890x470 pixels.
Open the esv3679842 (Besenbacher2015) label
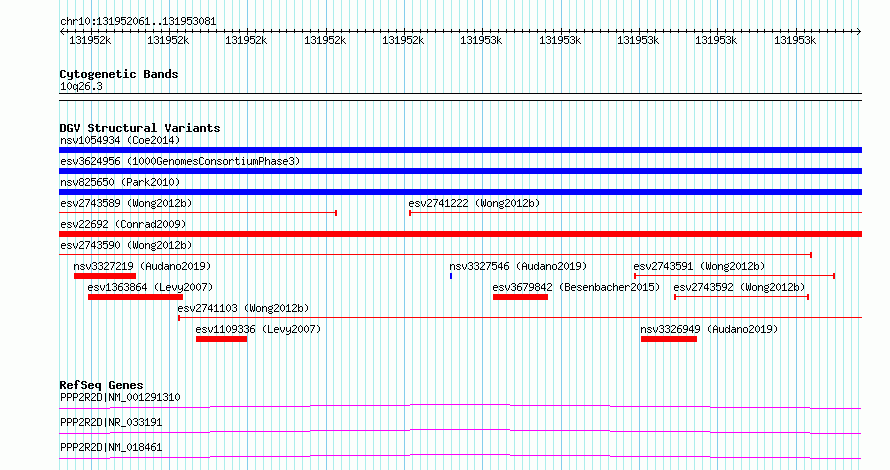tap(576, 287)
